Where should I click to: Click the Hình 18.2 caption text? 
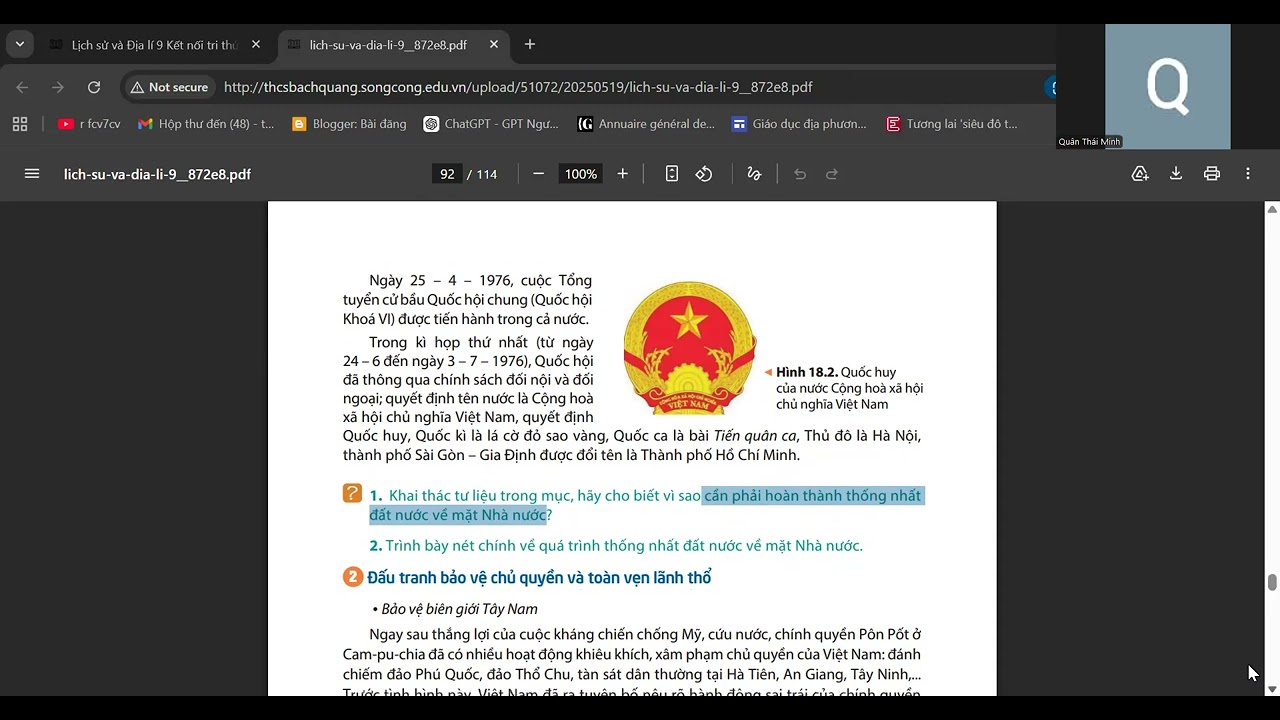849,388
